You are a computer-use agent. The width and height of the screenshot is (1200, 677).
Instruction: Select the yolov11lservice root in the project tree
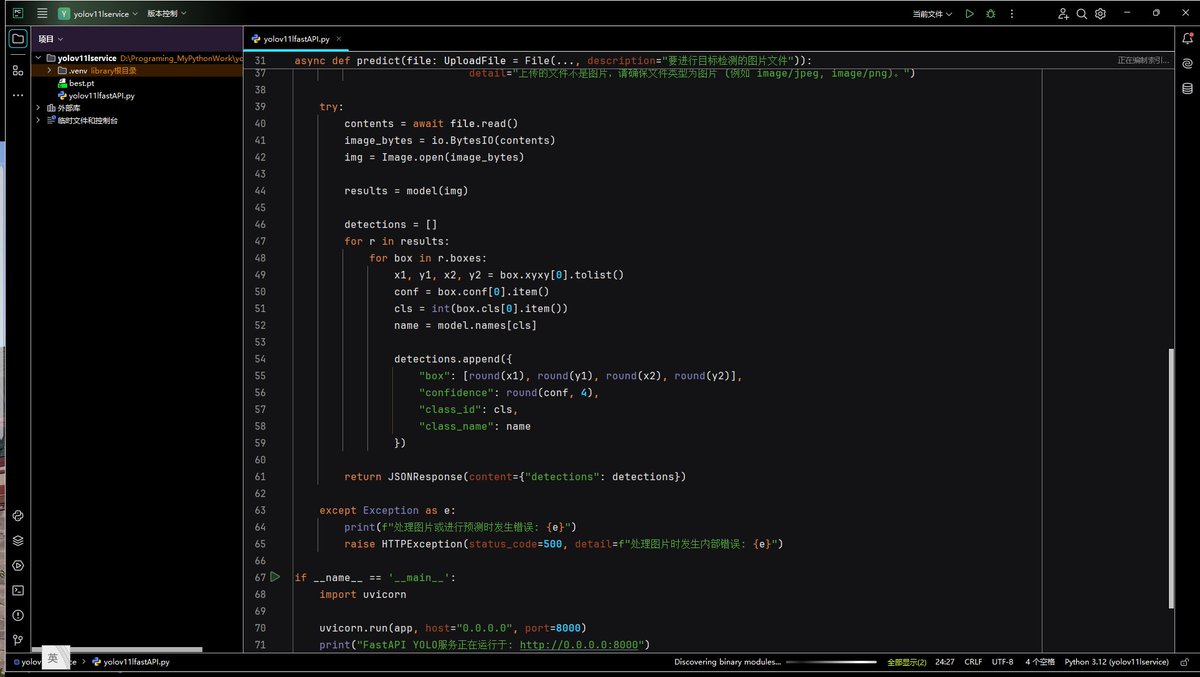[86, 58]
